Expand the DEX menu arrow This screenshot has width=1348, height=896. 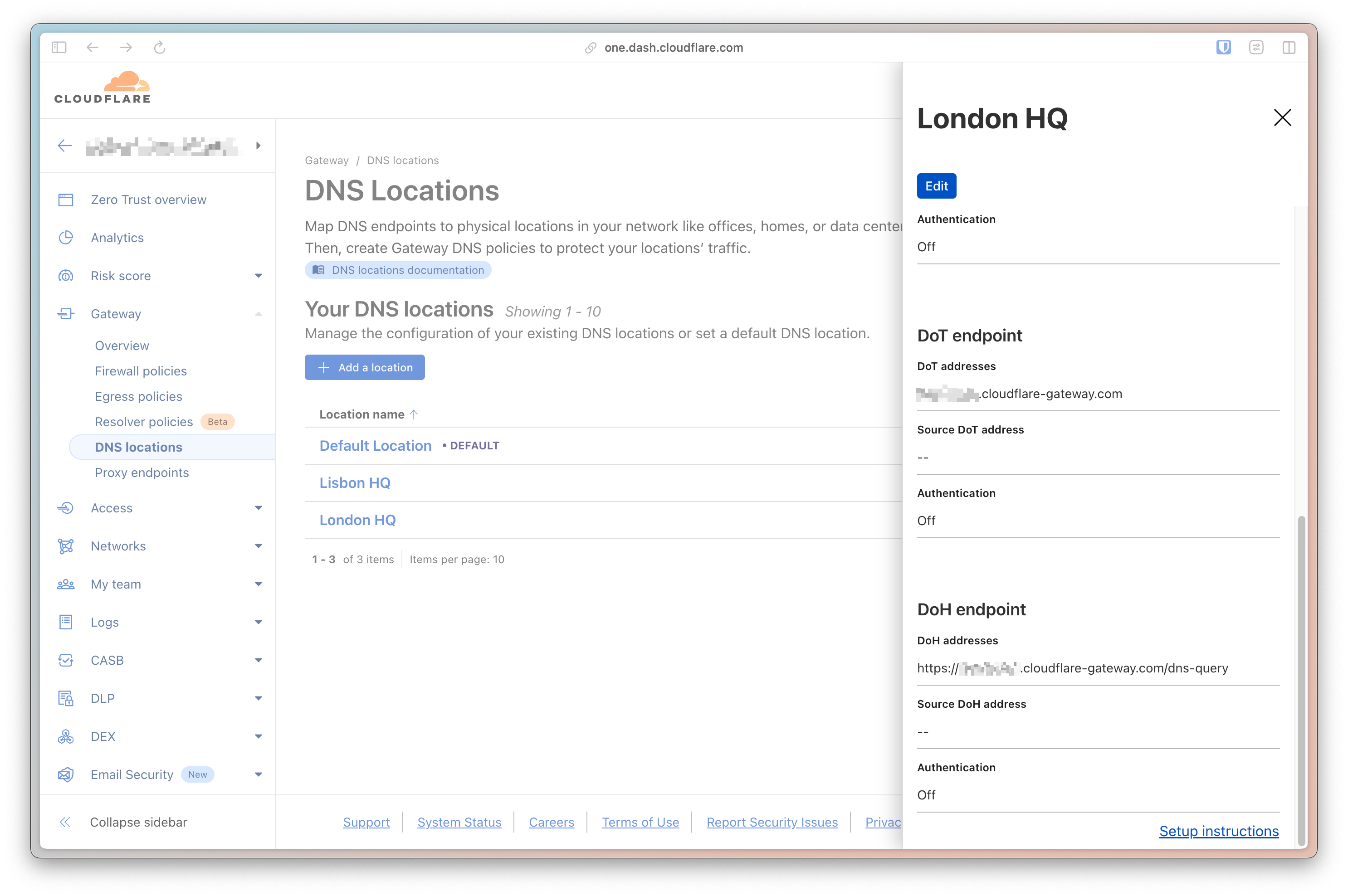pyautogui.click(x=258, y=736)
